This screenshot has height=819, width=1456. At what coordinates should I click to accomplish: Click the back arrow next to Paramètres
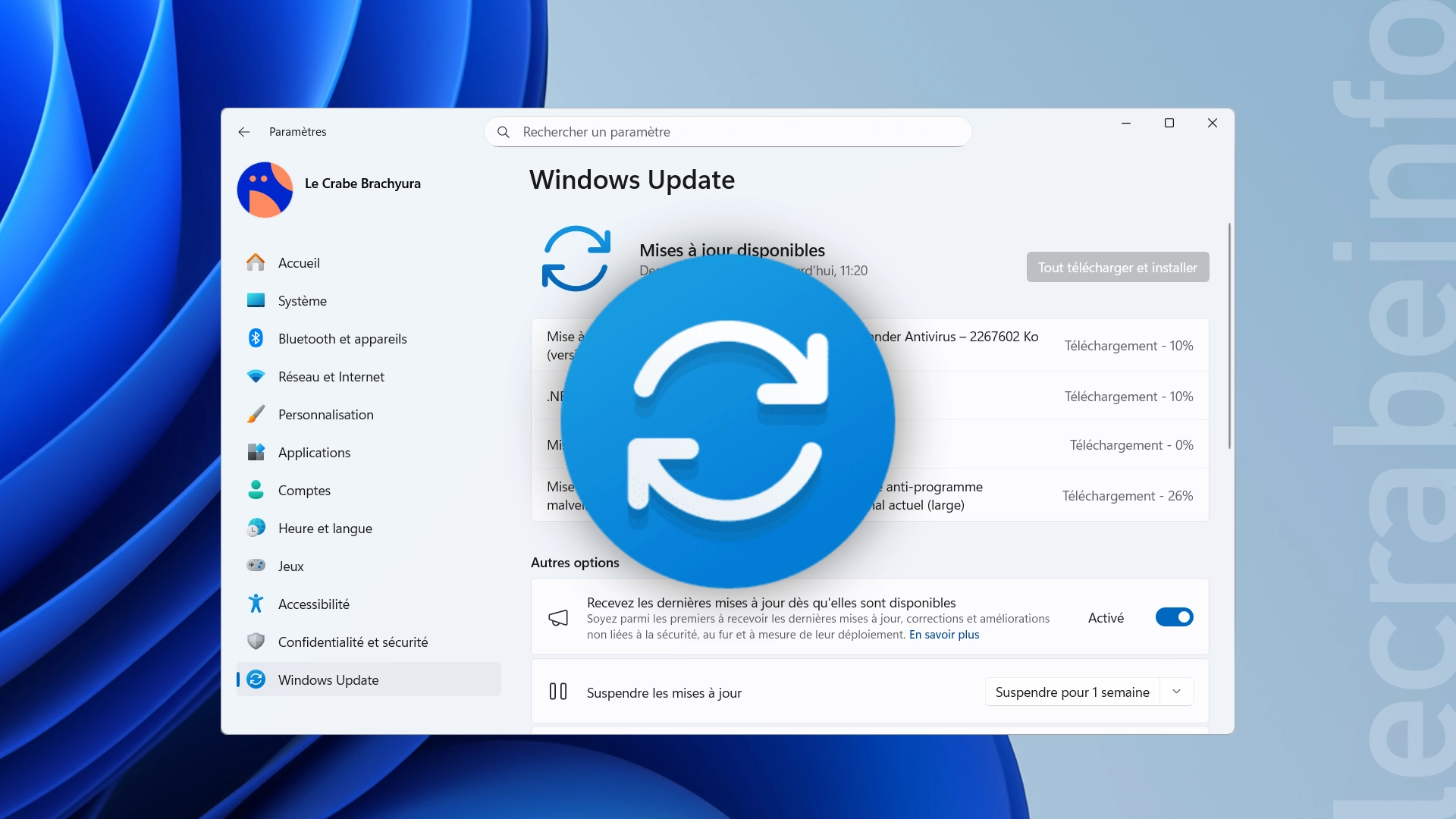(243, 132)
